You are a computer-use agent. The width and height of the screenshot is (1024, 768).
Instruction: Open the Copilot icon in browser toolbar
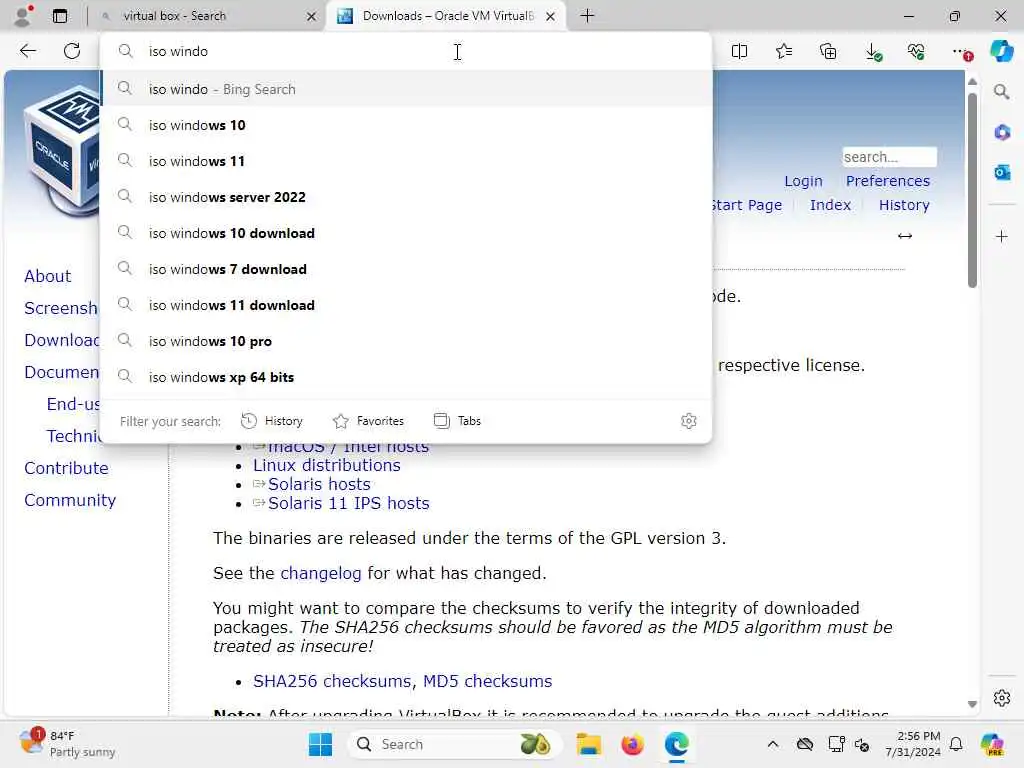click(x=1001, y=51)
